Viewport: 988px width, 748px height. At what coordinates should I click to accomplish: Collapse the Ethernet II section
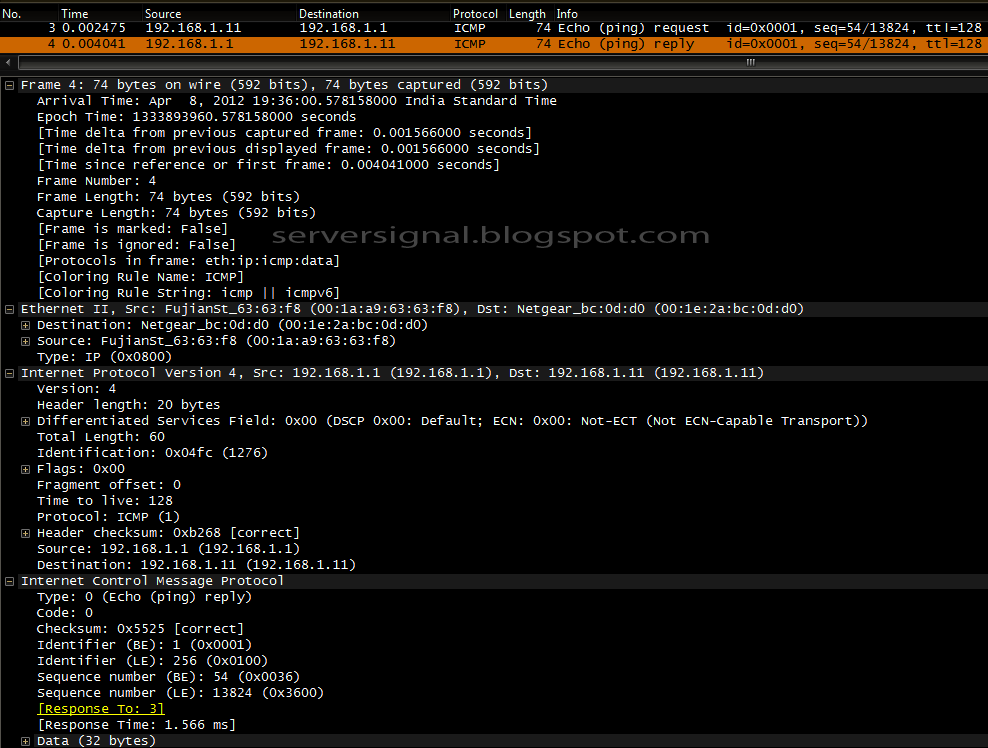pyautogui.click(x=9, y=308)
